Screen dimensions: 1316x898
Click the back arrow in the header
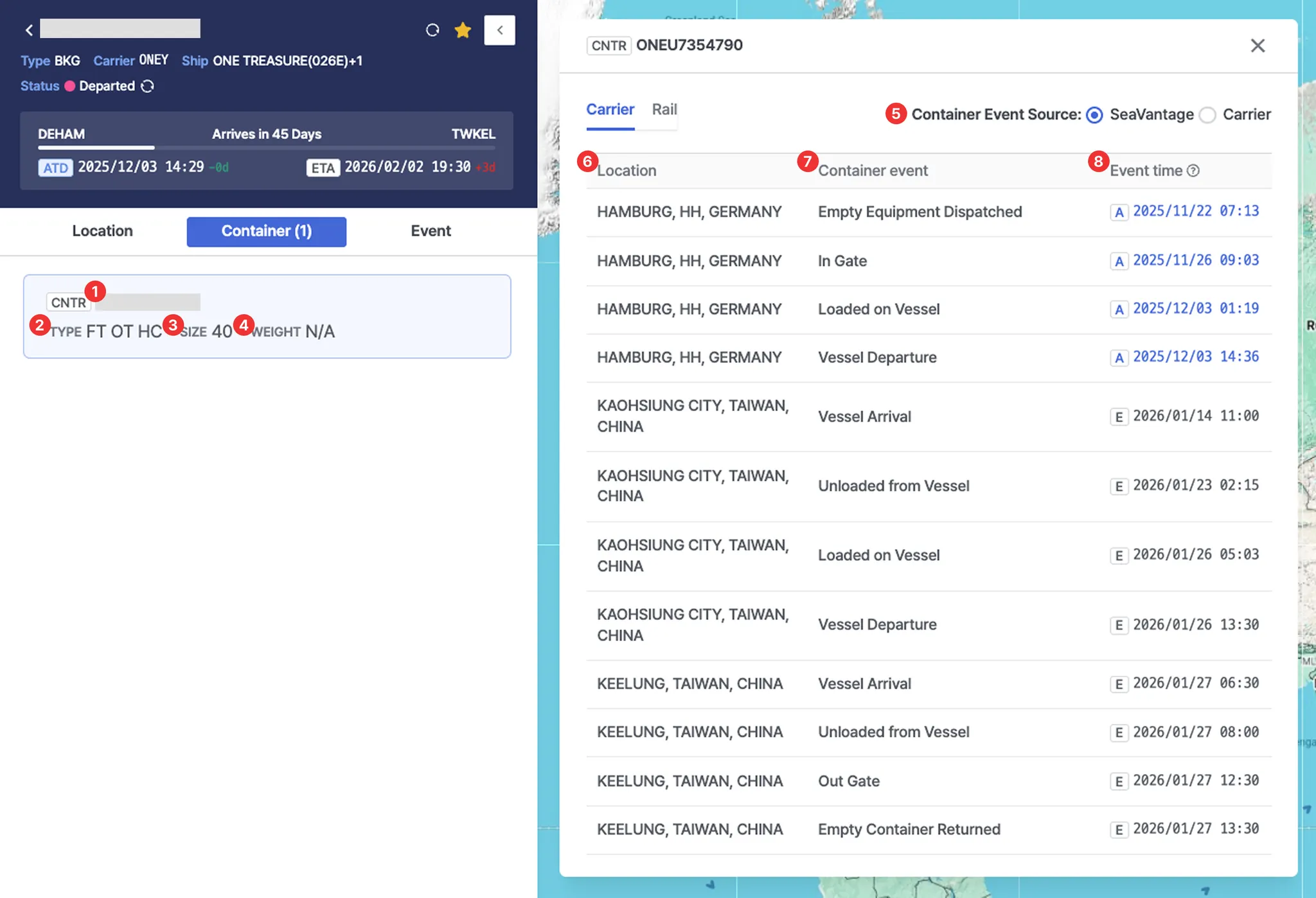pos(29,30)
